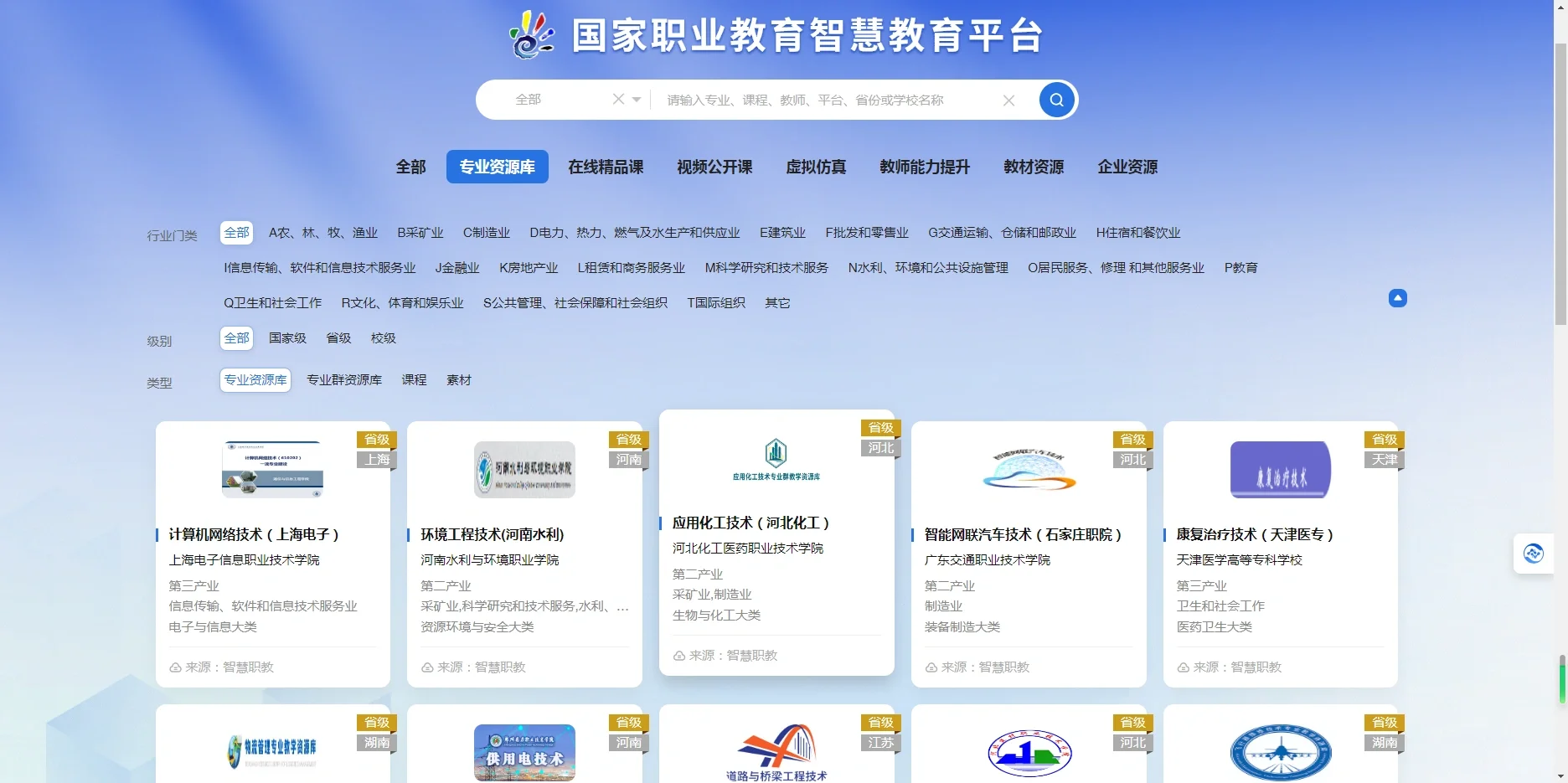This screenshot has height=783, width=1568.
Task: Switch to the 全部 main tab
Action: coord(410,167)
